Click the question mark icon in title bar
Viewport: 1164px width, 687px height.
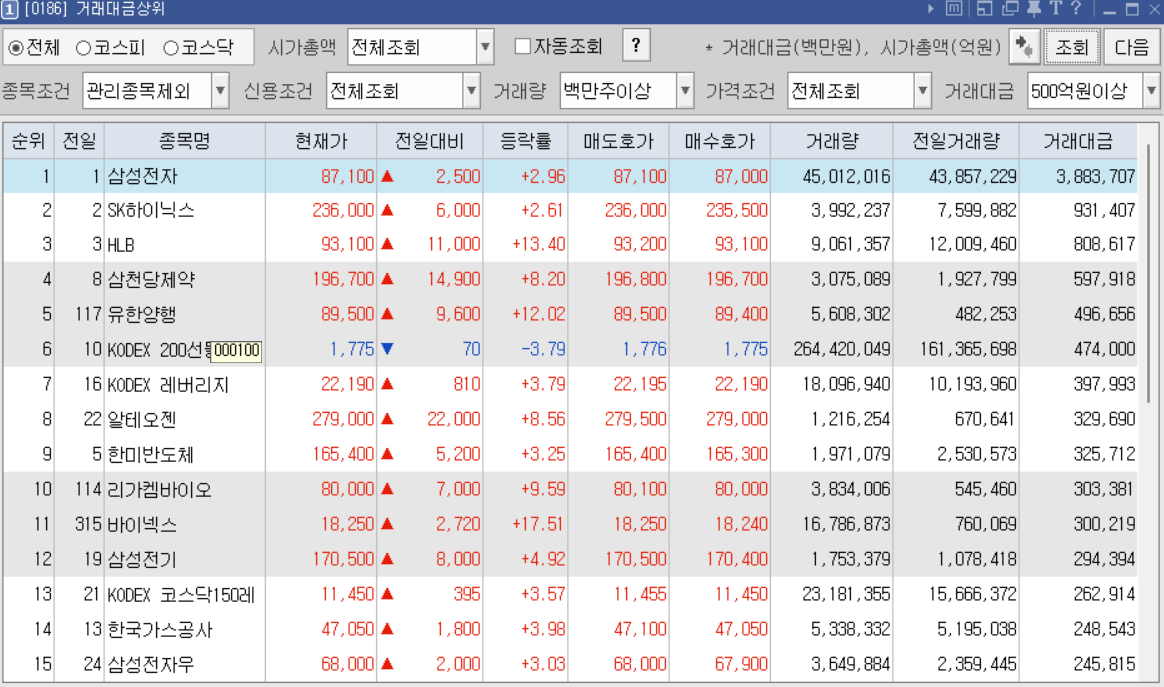point(1076,9)
